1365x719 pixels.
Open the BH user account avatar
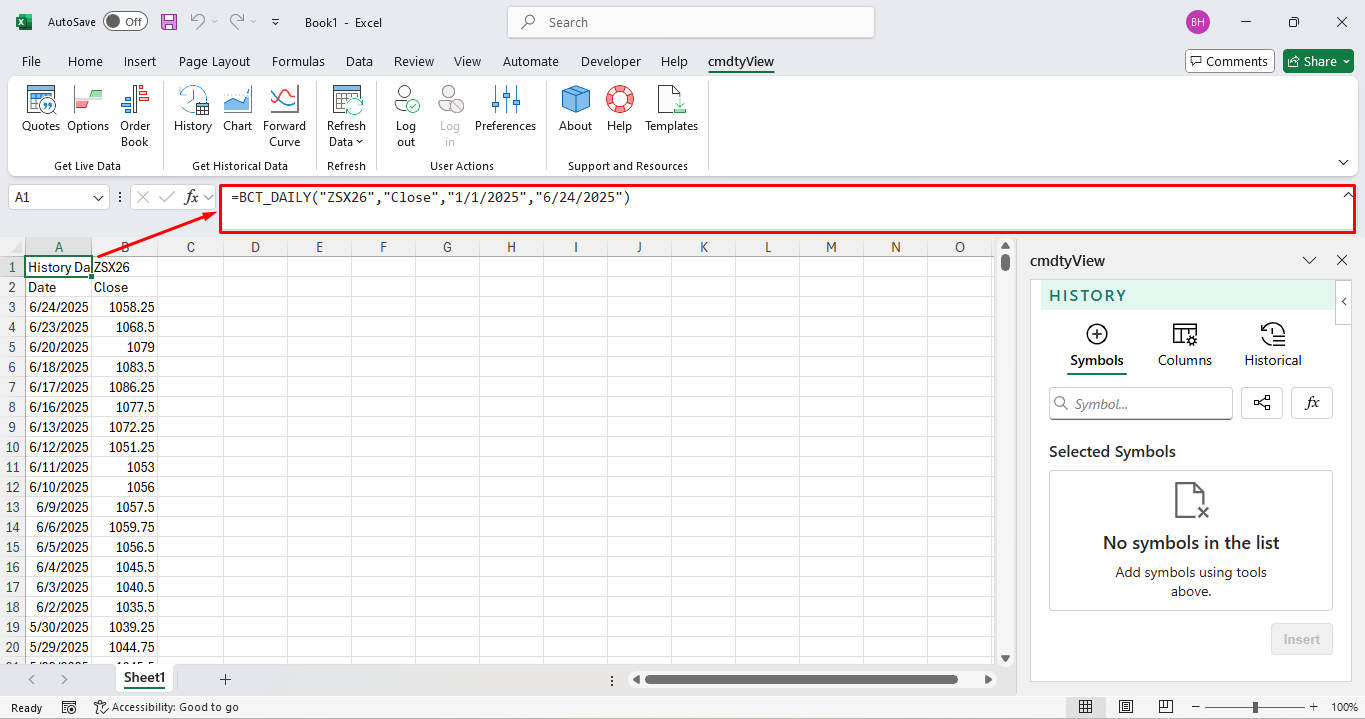1197,22
